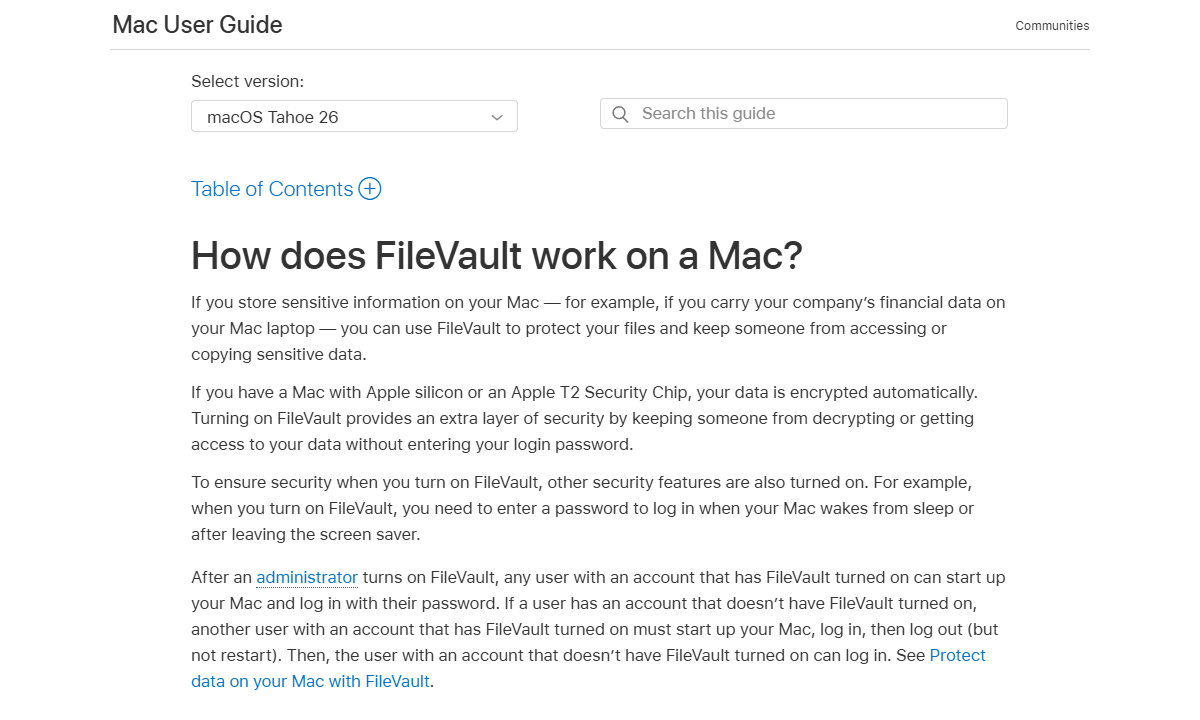Click the chevron icon on the version selector
1200x720 pixels.
[497, 116]
